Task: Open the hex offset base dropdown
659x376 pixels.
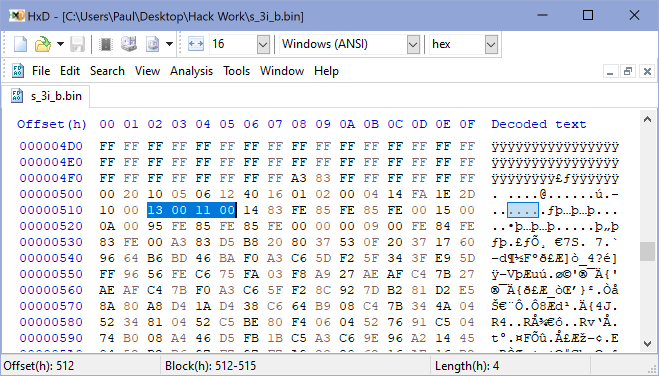Action: coord(491,44)
